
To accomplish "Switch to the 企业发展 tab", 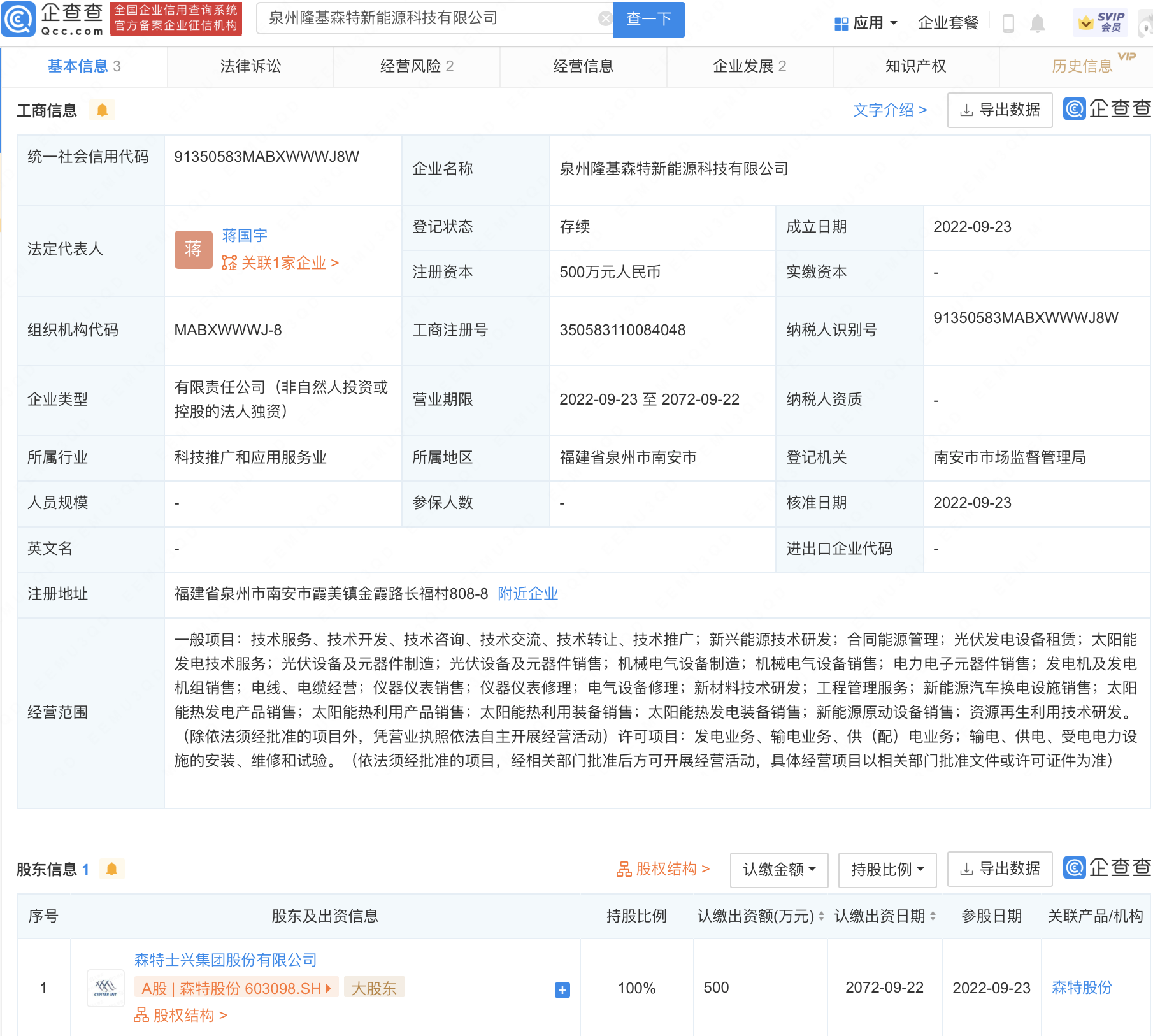I will pos(749,66).
